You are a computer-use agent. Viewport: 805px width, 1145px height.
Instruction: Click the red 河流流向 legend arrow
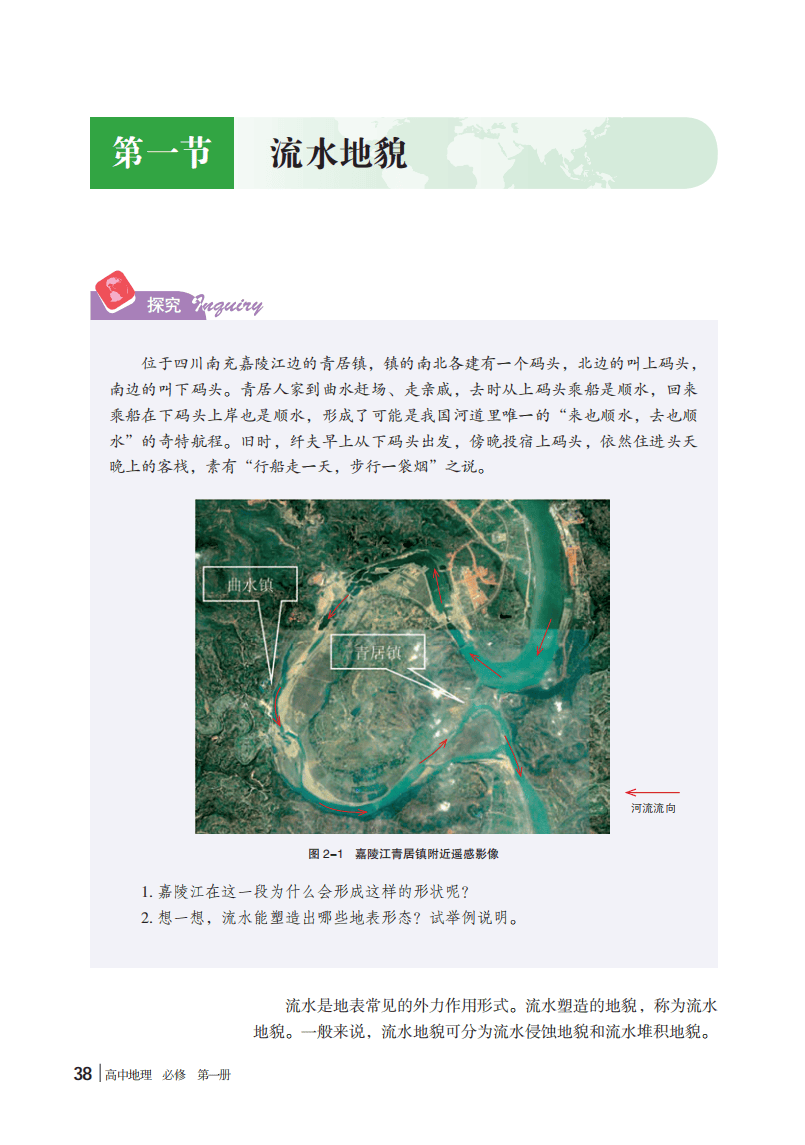(x=652, y=792)
